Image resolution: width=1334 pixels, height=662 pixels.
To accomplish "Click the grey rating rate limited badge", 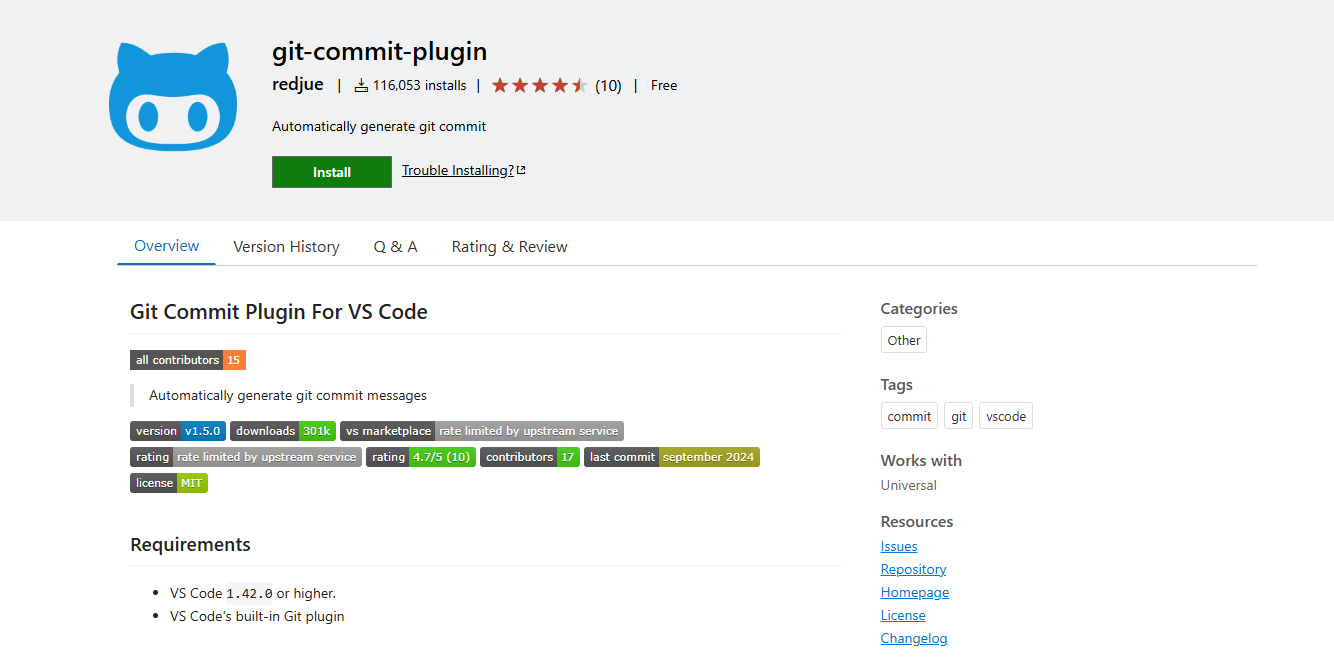I will (246, 457).
